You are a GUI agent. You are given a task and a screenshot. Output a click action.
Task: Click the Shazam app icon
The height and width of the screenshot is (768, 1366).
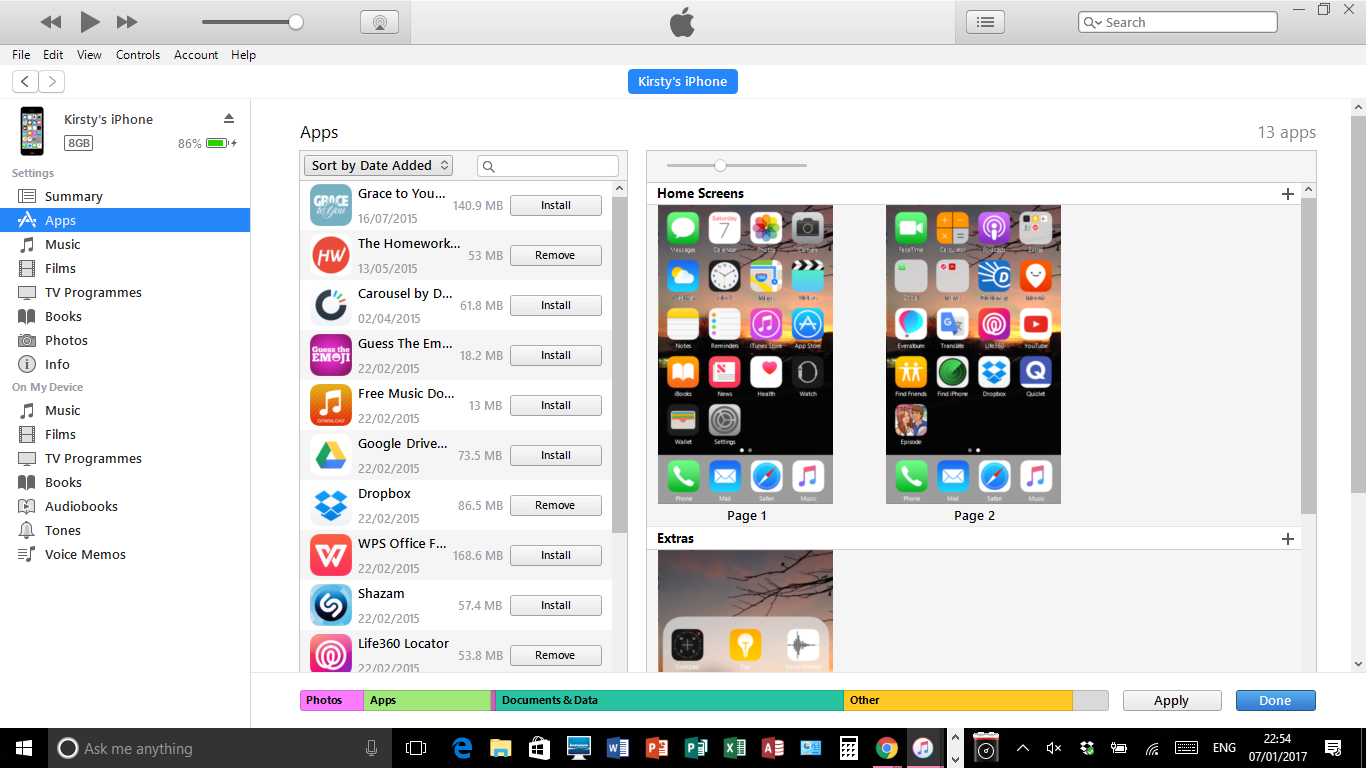[x=331, y=605]
